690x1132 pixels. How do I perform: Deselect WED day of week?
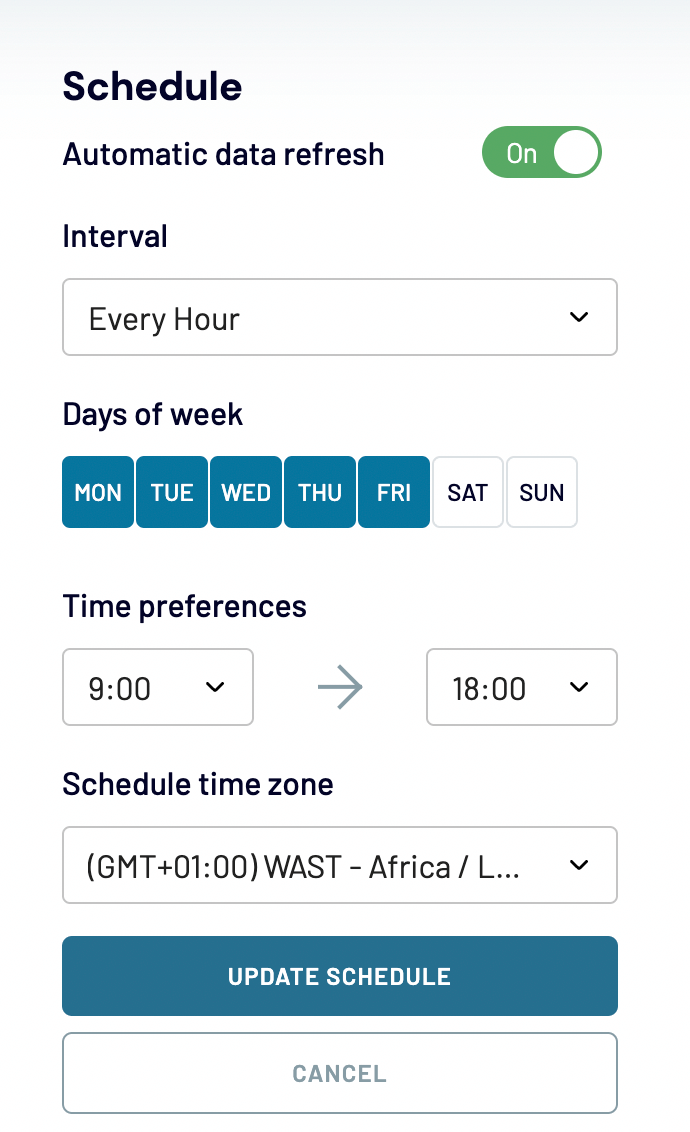coord(246,492)
